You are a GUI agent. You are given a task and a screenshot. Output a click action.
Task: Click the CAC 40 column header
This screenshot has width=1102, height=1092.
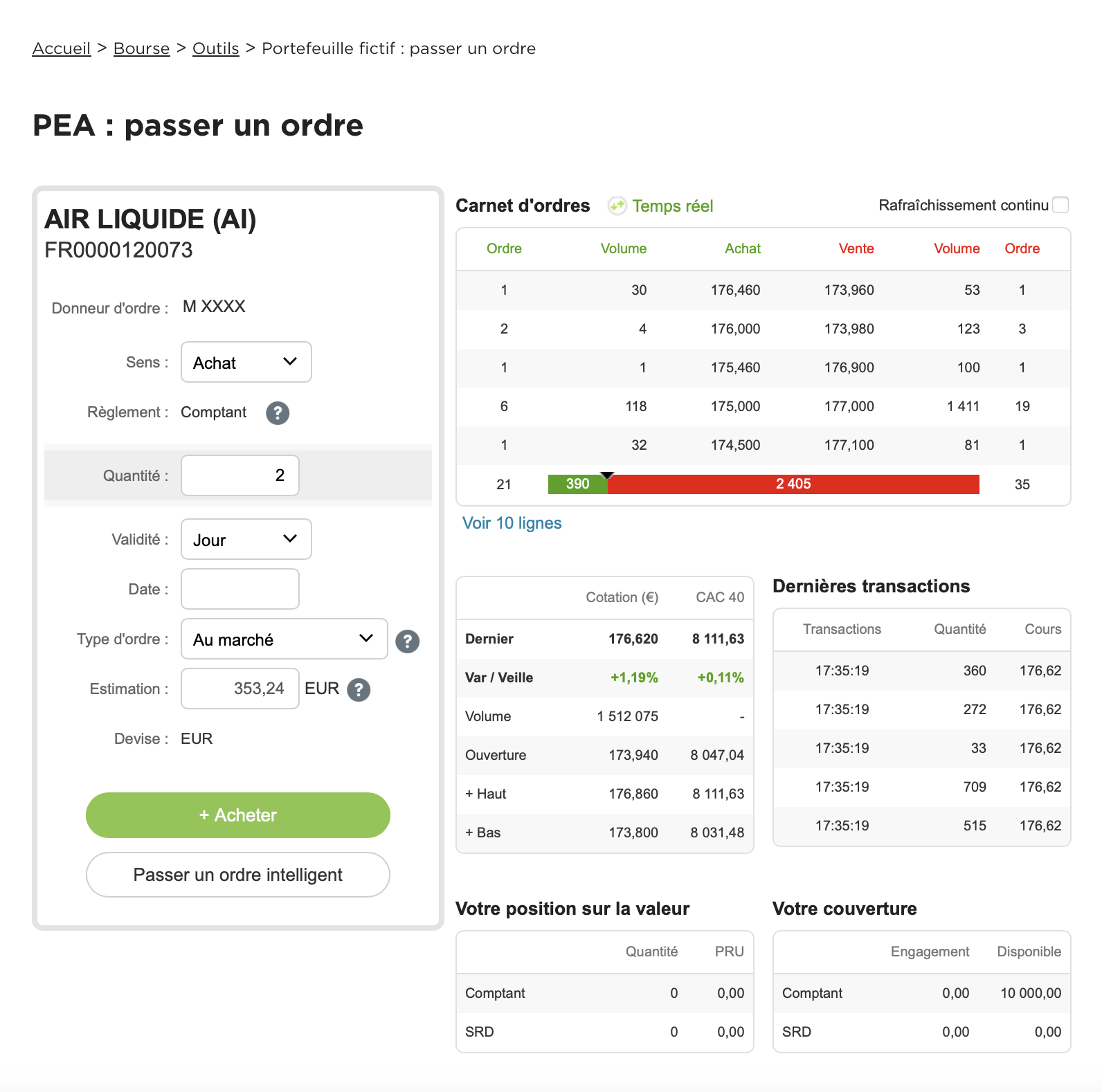pos(720,597)
